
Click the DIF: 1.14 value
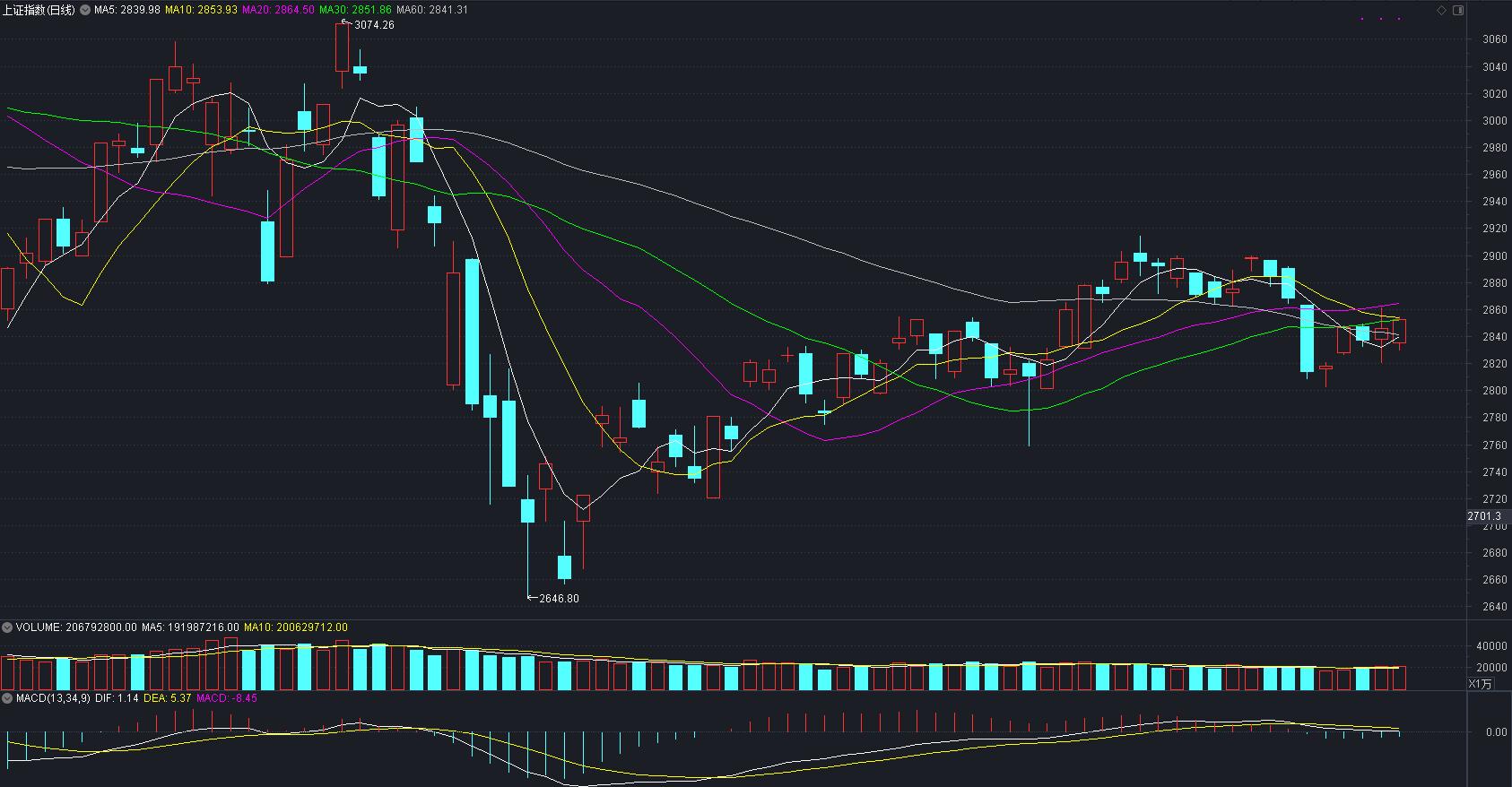tap(117, 697)
